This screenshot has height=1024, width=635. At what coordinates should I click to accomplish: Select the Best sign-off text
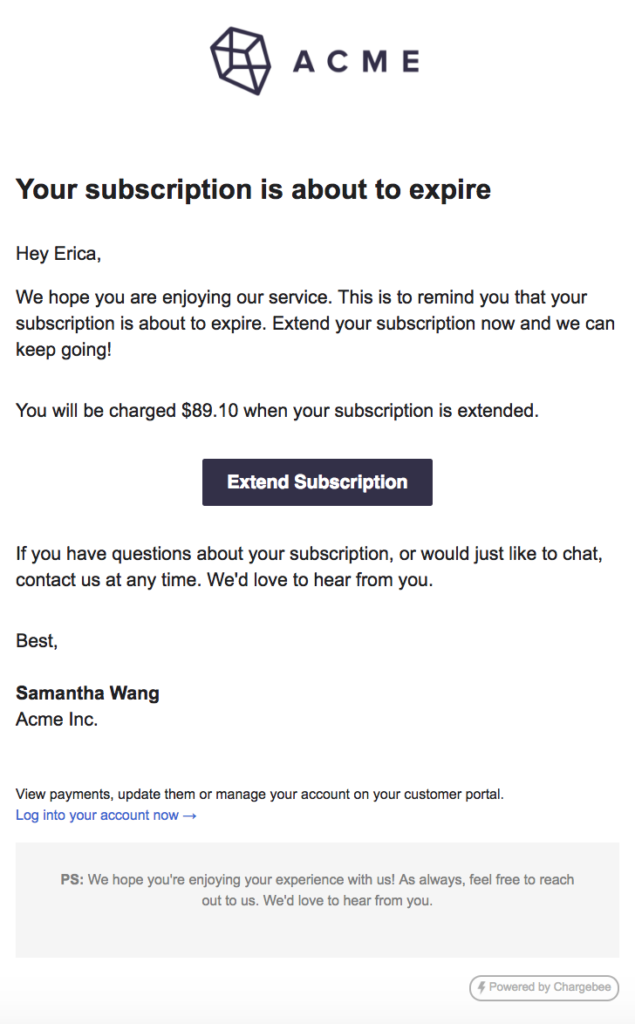[x=35, y=641]
